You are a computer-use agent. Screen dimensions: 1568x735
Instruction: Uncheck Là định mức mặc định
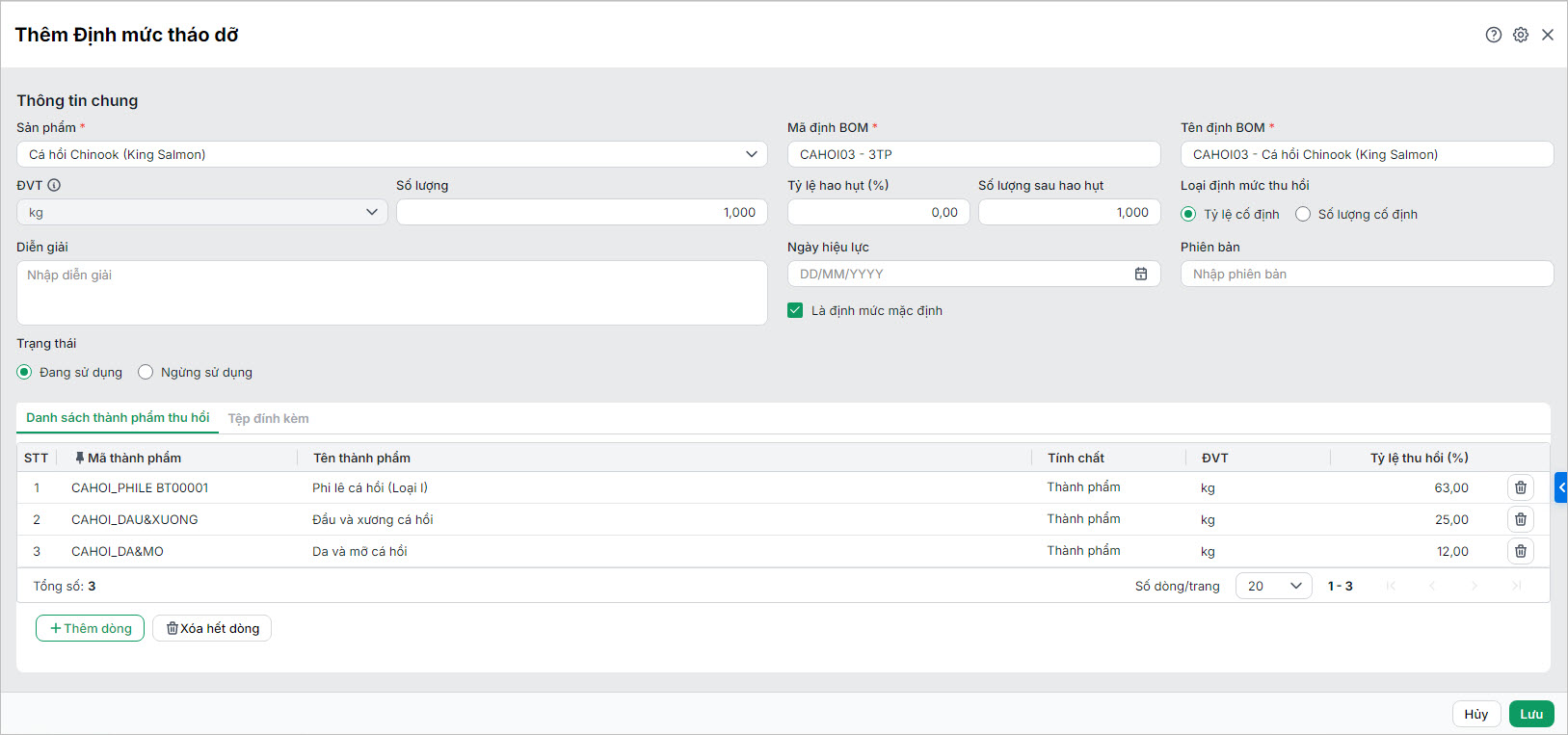795,310
